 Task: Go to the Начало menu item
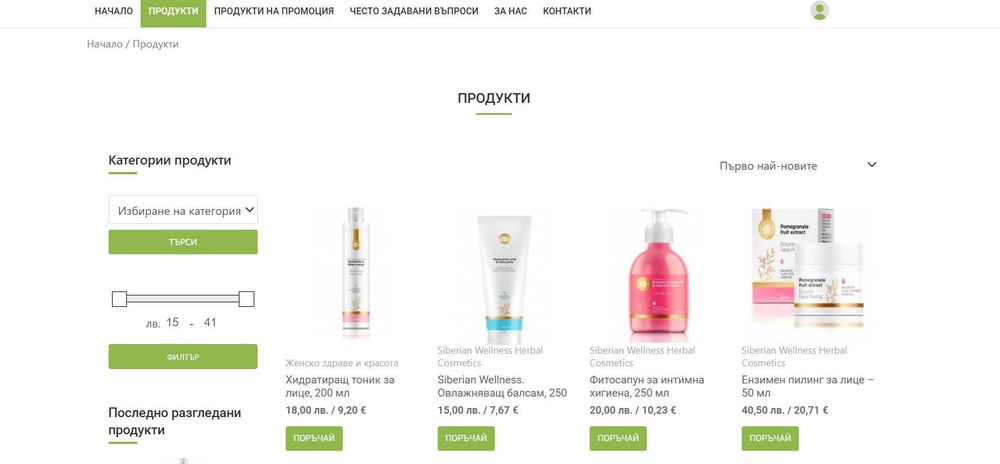114,11
